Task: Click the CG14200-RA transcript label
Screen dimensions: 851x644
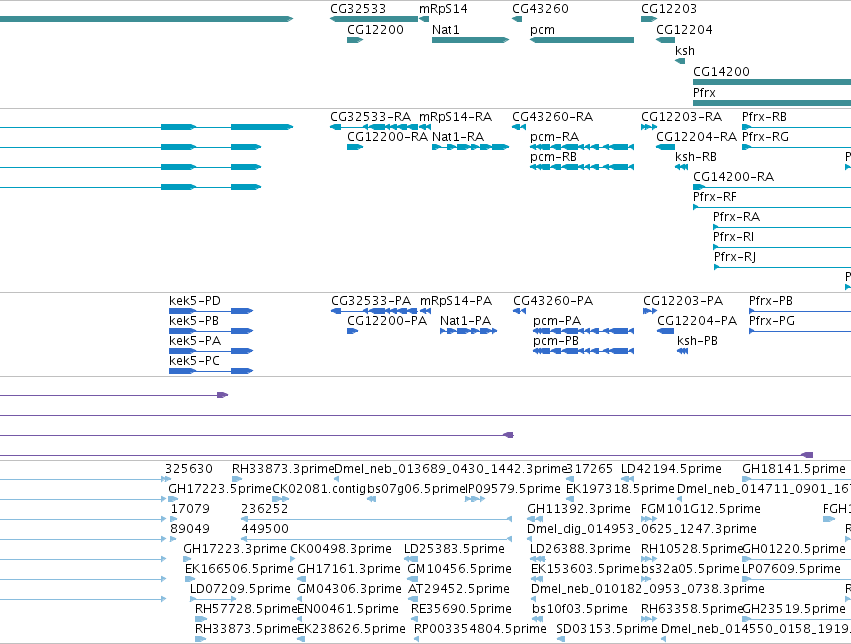Action: (733, 177)
